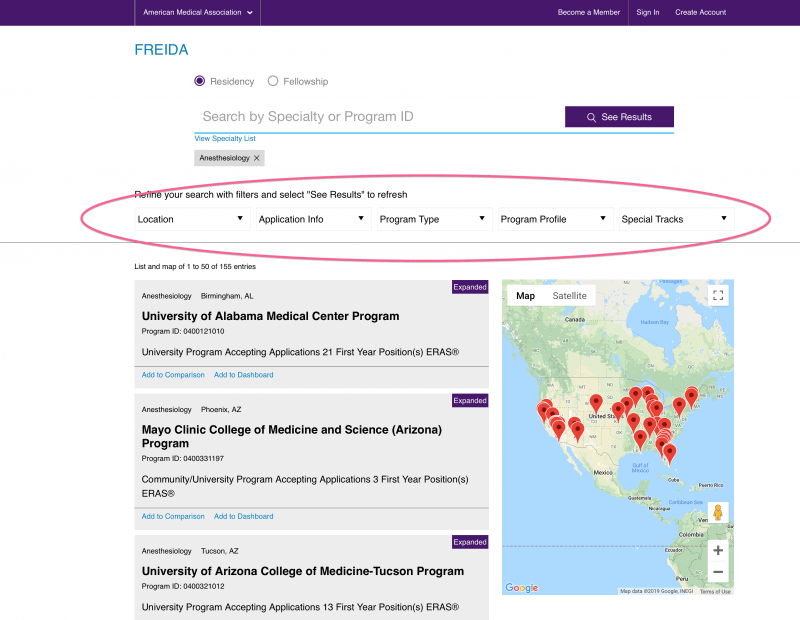Screen dimensions: 800x620
Task: Select the Fellowship radio button
Action: coord(273,81)
